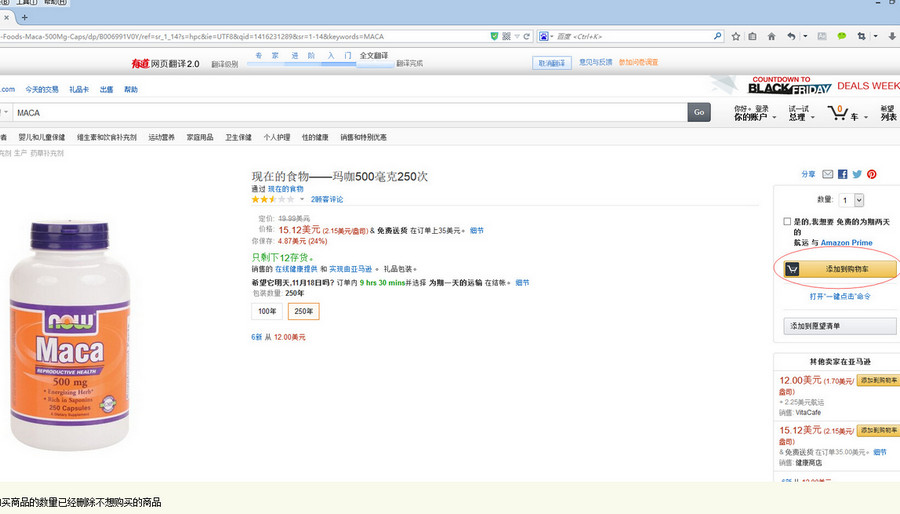
Task: Select 专家 translation level
Action: (x=267, y=56)
